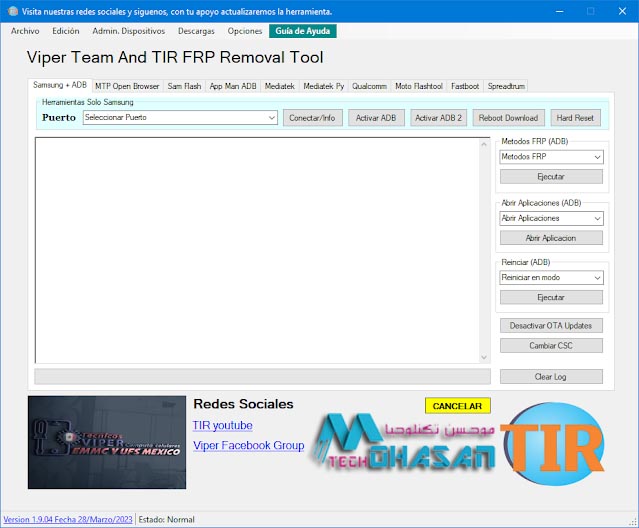Switch to the Moto Flashtool tab

click(419, 86)
